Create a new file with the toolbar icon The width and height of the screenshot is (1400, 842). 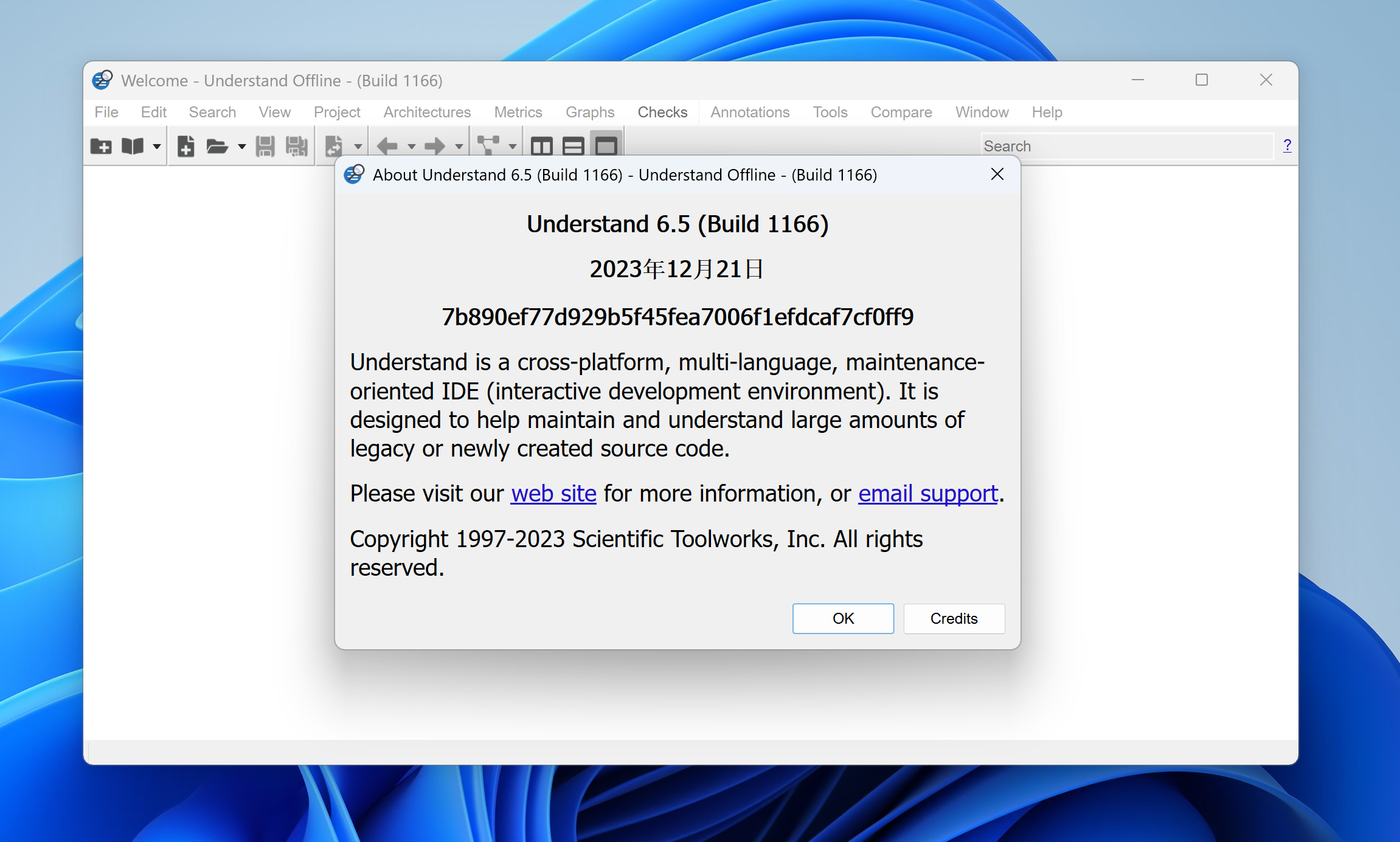pyautogui.click(x=186, y=146)
